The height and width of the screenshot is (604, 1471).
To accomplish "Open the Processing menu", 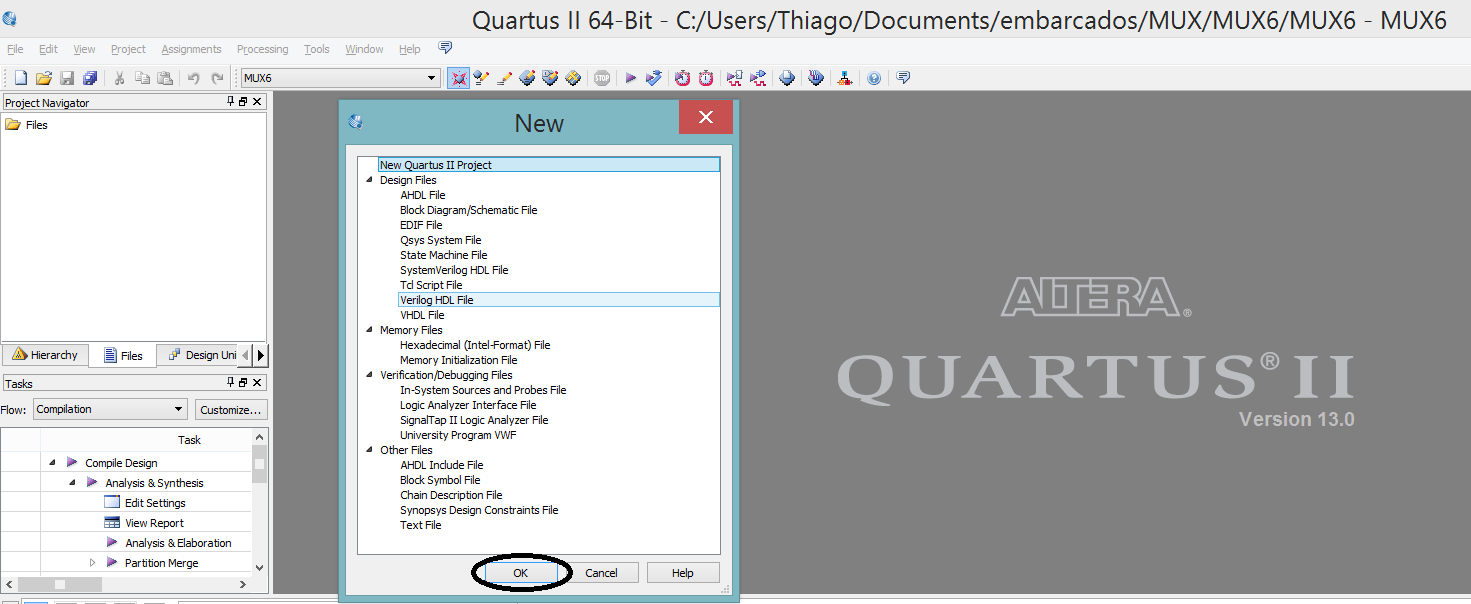I will point(262,49).
